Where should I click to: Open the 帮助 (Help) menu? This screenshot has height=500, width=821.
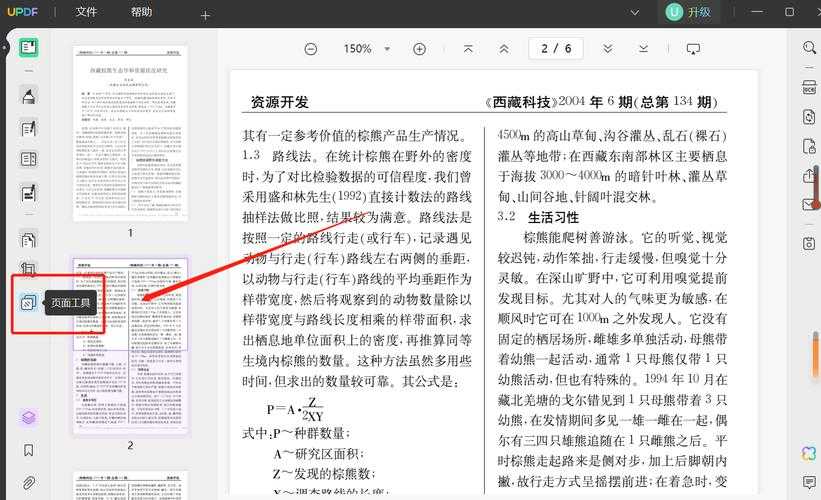coord(142,12)
